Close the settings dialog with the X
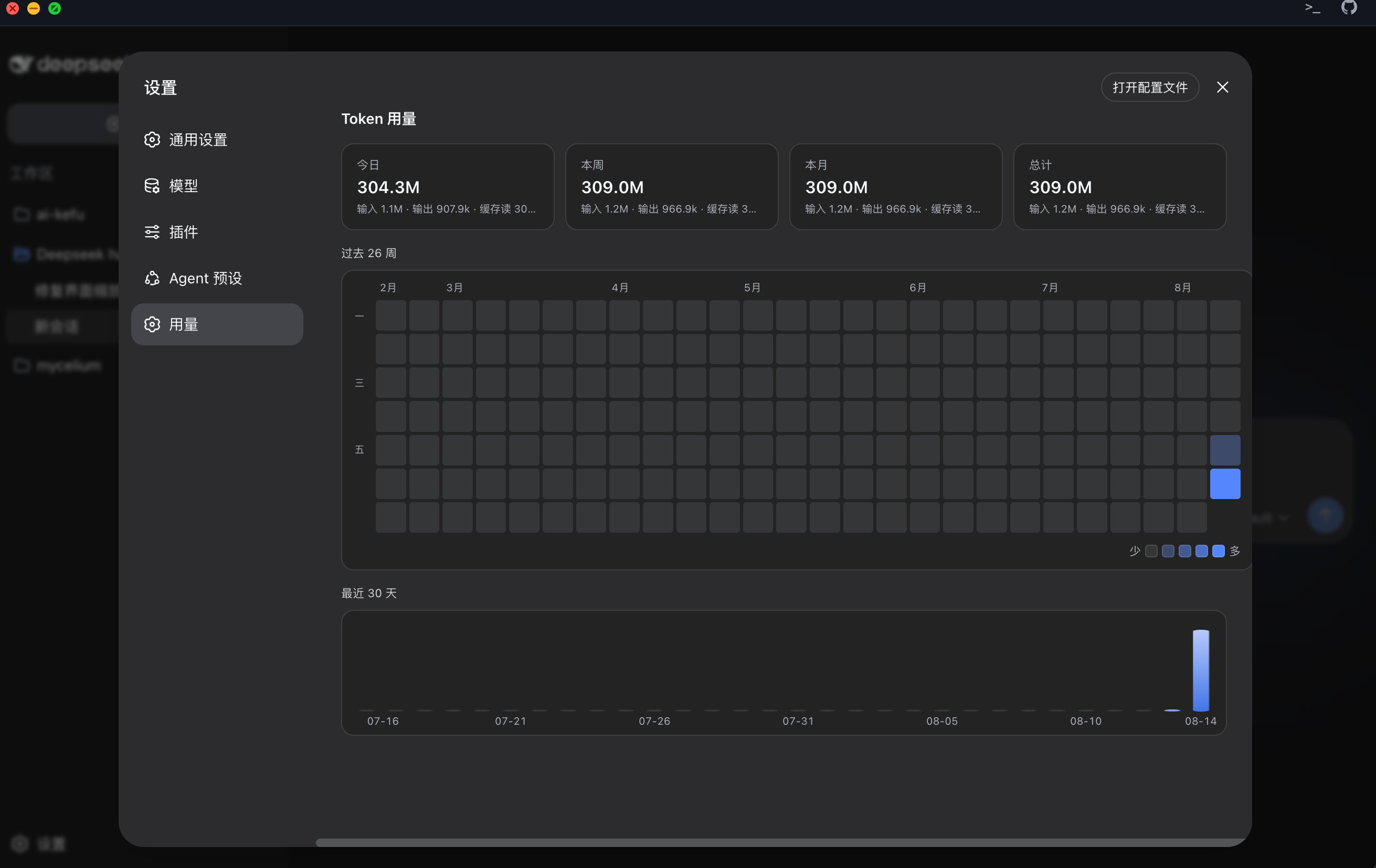 pos(1222,88)
